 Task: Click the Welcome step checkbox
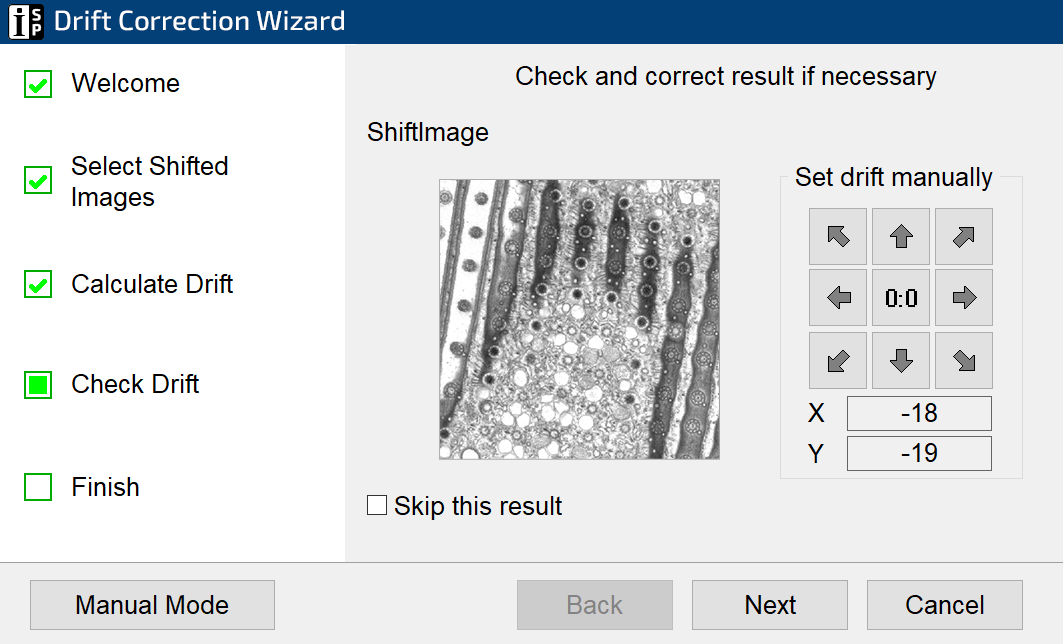pos(38,85)
